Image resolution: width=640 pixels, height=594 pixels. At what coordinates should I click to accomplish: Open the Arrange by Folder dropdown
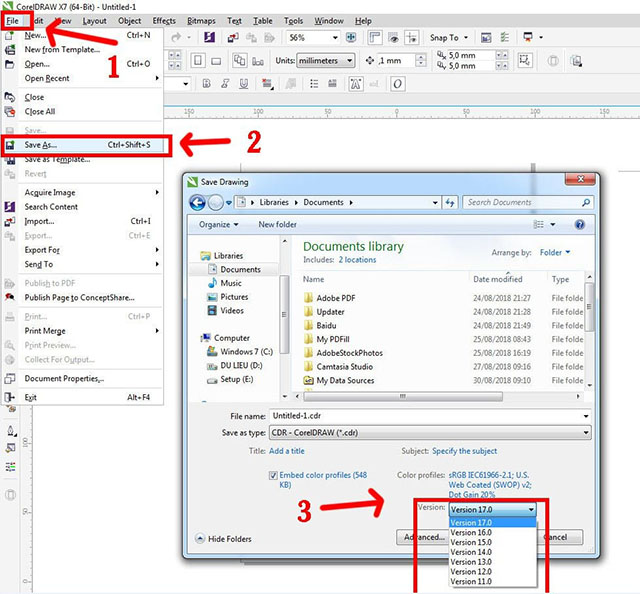click(x=555, y=253)
